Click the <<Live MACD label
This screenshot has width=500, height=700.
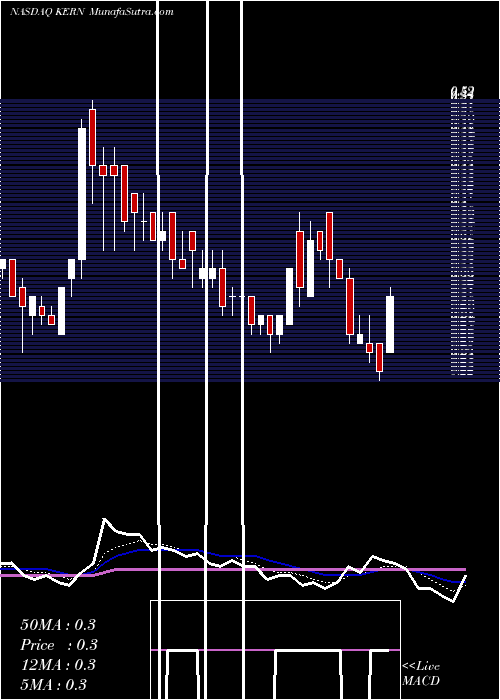click(421, 674)
